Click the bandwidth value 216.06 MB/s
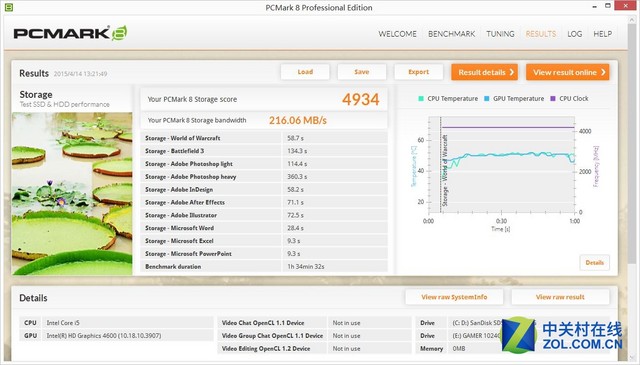This screenshot has height=365, width=640. point(298,120)
